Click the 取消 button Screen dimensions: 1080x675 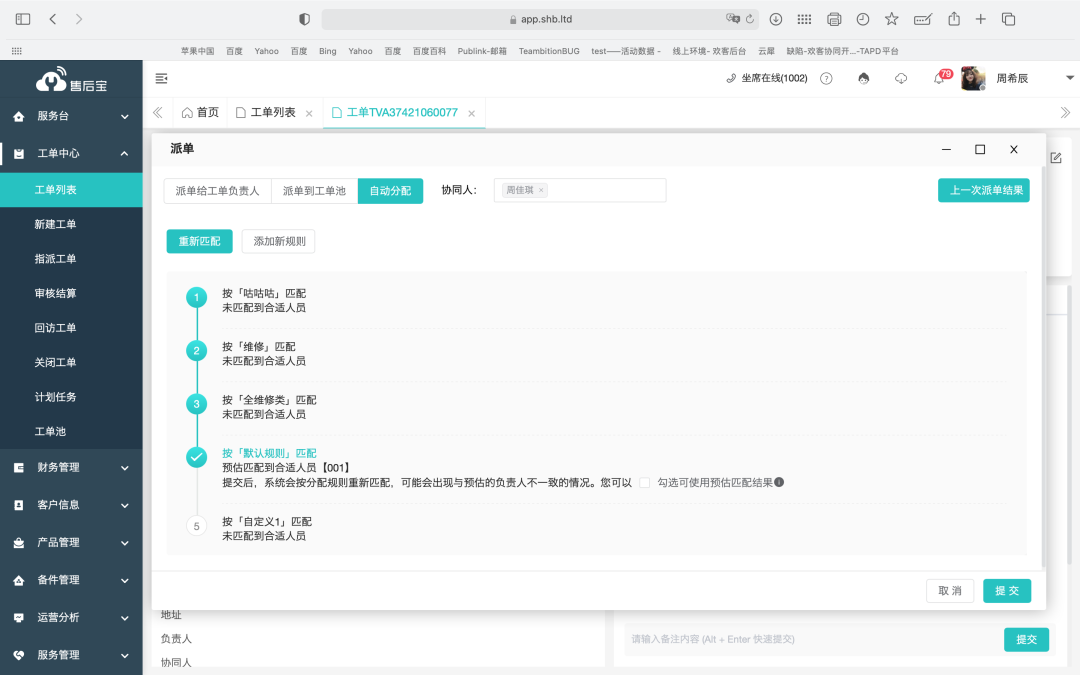[x=950, y=591]
